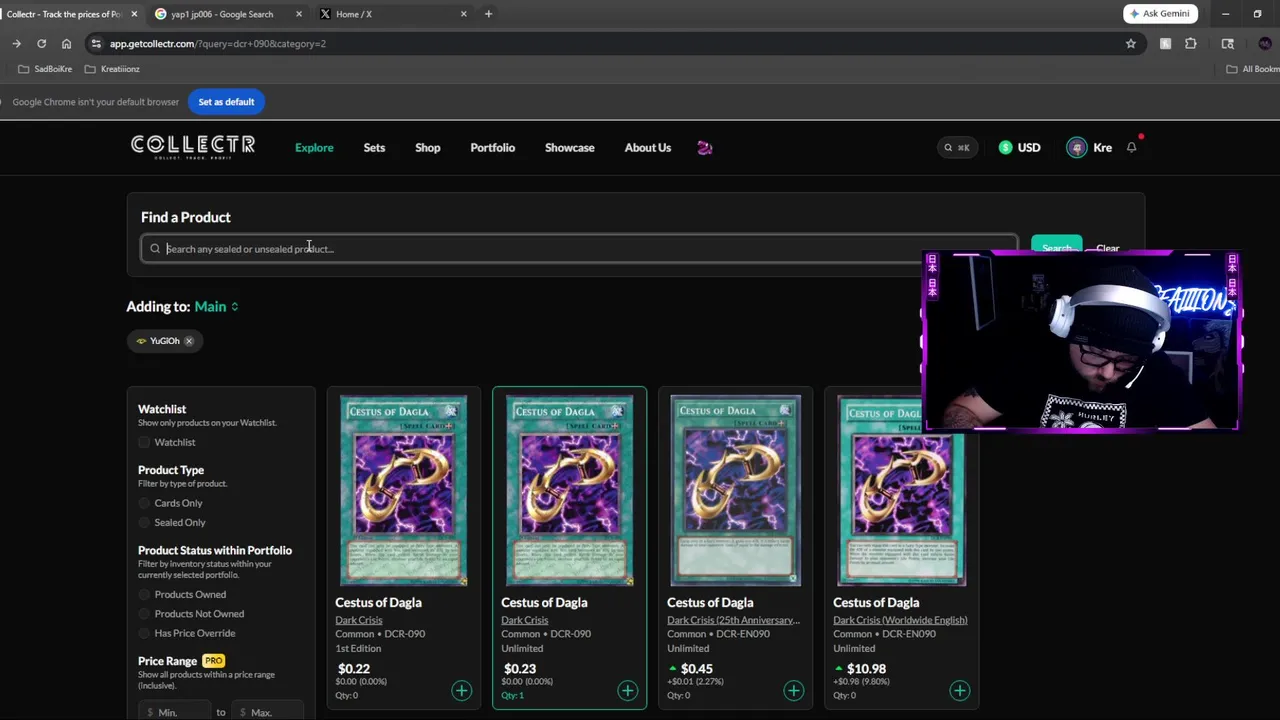Add the DCR-090 1st Edition card with plus
The width and height of the screenshot is (1280, 720).
461,690
